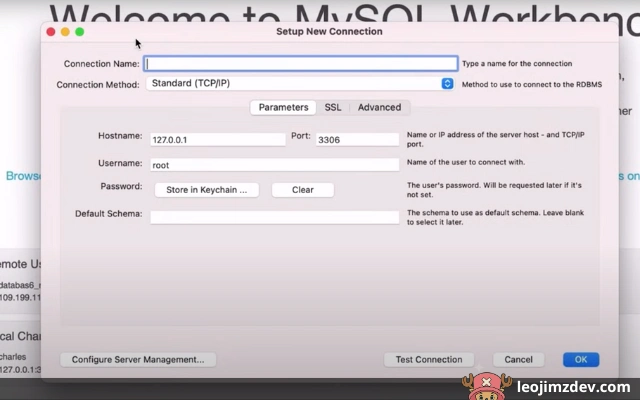Focus the Default Schema input field

[275, 217]
